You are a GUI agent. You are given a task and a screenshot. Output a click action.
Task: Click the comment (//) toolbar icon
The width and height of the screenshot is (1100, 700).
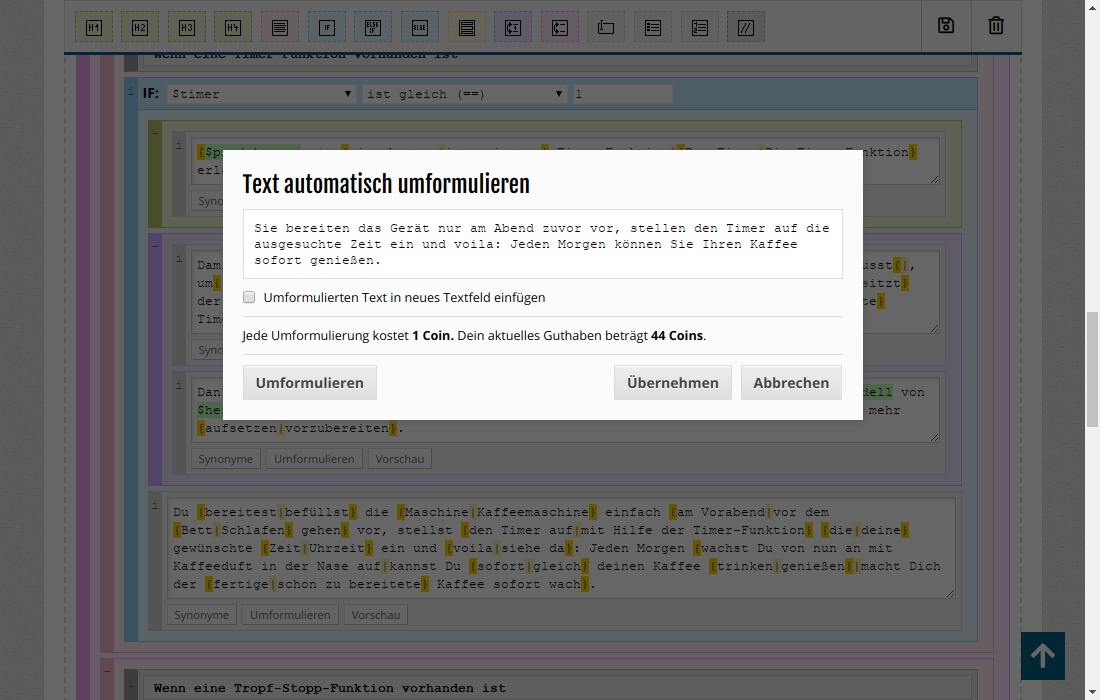point(746,28)
